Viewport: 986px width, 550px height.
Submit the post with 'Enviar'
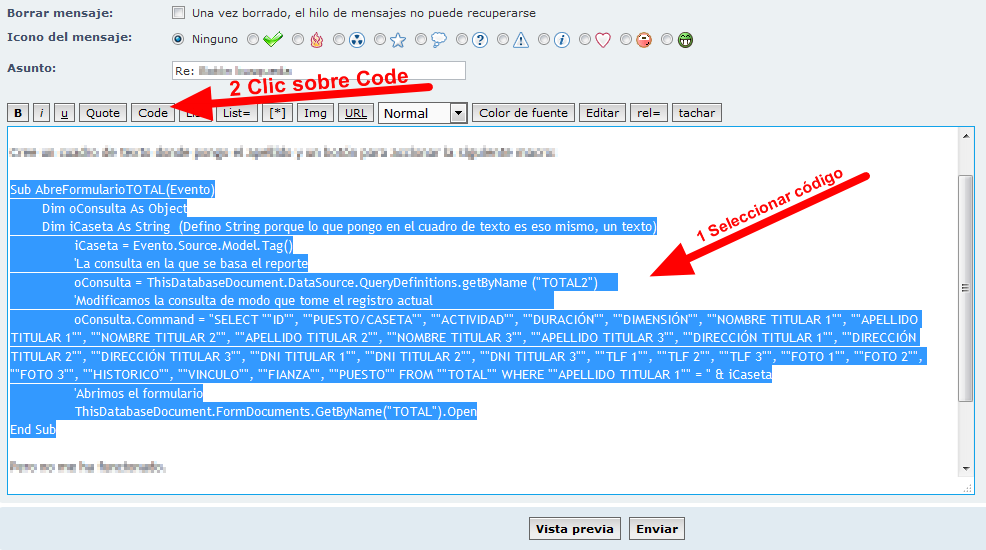click(657, 529)
